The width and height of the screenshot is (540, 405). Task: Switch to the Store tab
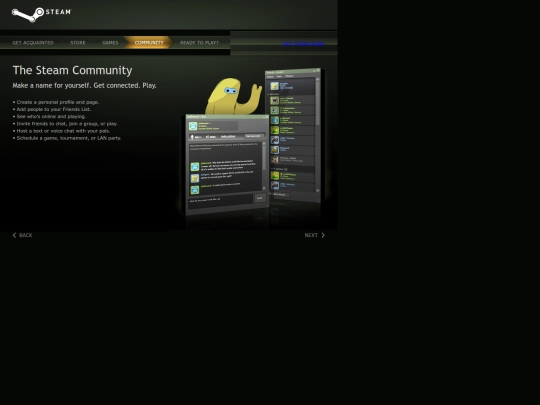[78, 43]
